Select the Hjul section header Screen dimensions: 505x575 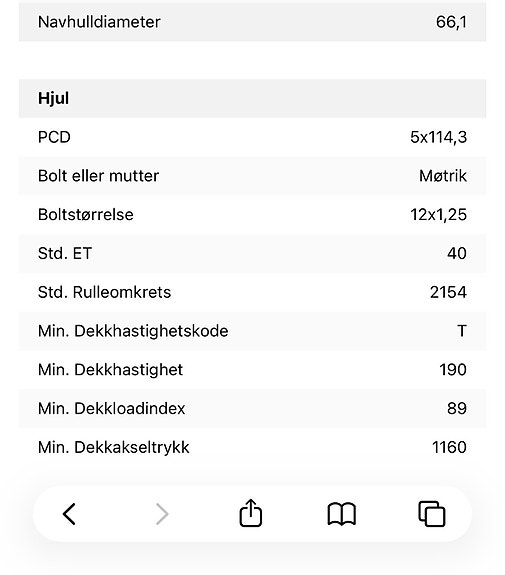[x=252, y=98]
